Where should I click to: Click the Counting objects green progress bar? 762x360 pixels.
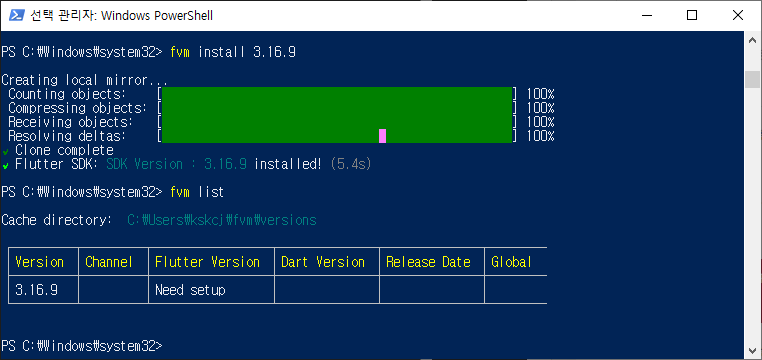tap(337, 94)
